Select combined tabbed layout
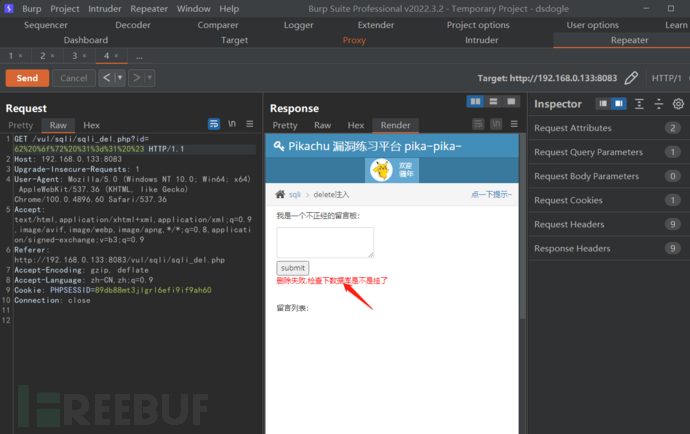This screenshot has width=690, height=434. [511, 102]
